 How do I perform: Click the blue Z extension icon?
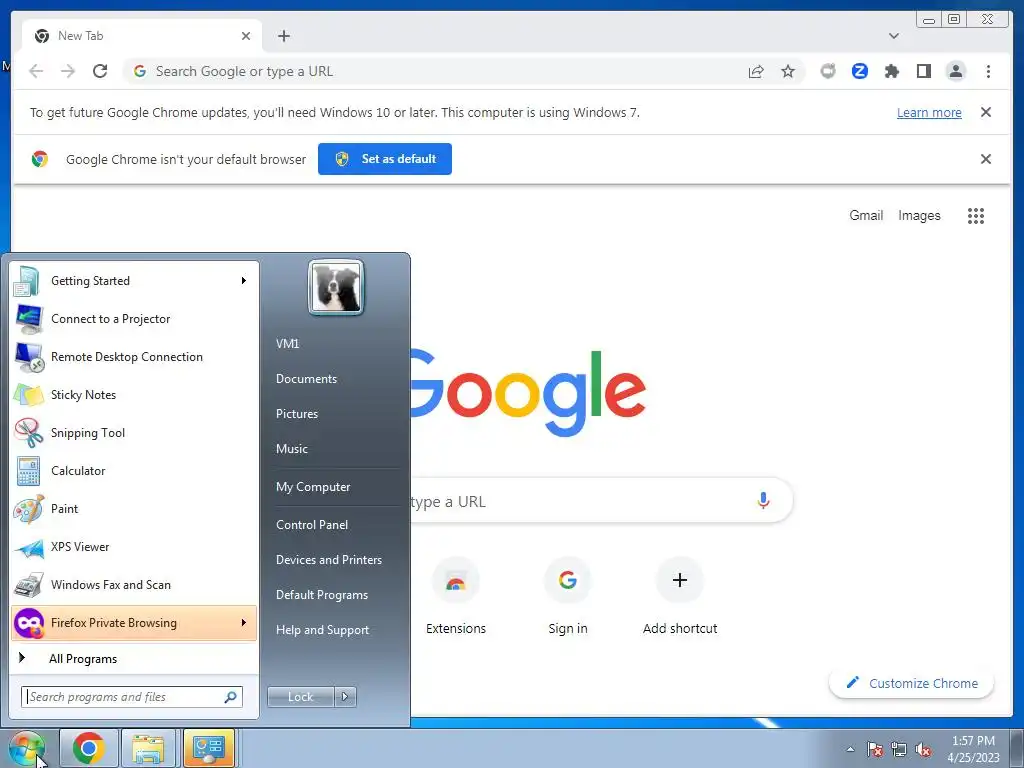click(859, 71)
